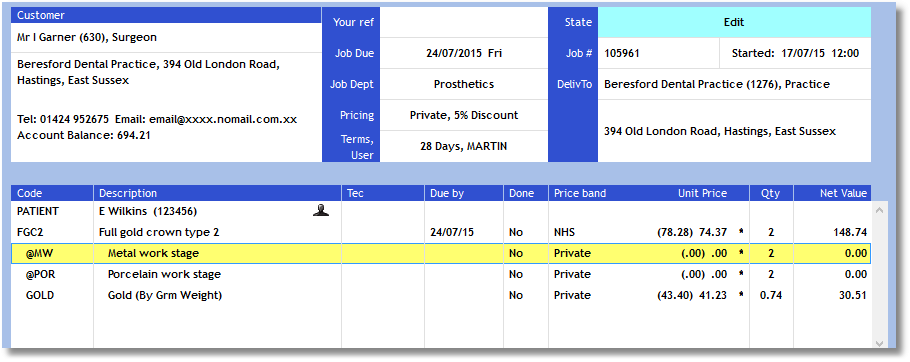
Task: Open the Pricing Private 5% Discount field
Action: pos(464,115)
